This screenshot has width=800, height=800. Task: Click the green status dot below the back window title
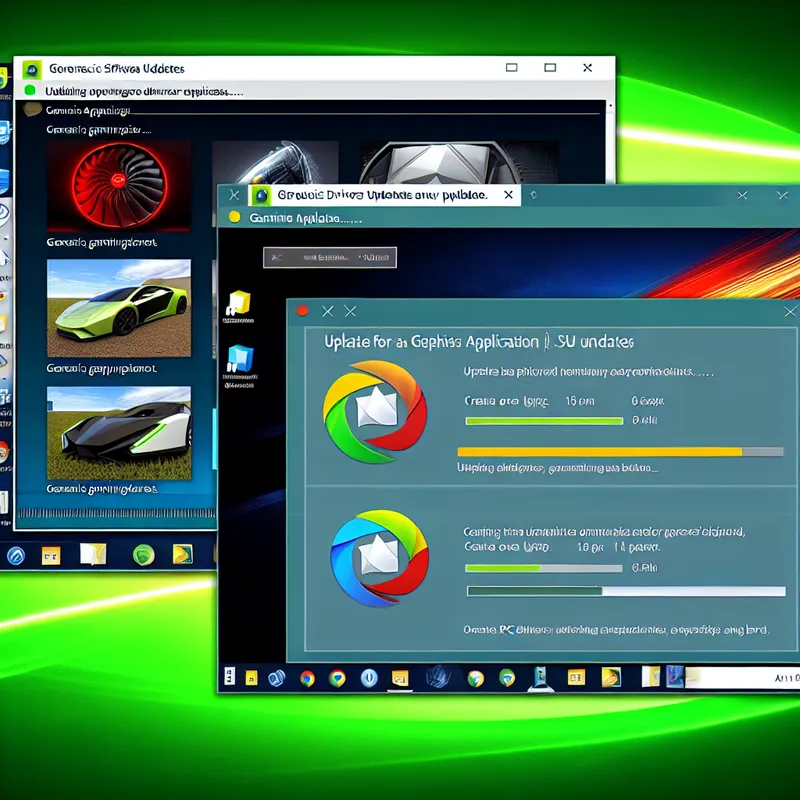click(x=30, y=91)
